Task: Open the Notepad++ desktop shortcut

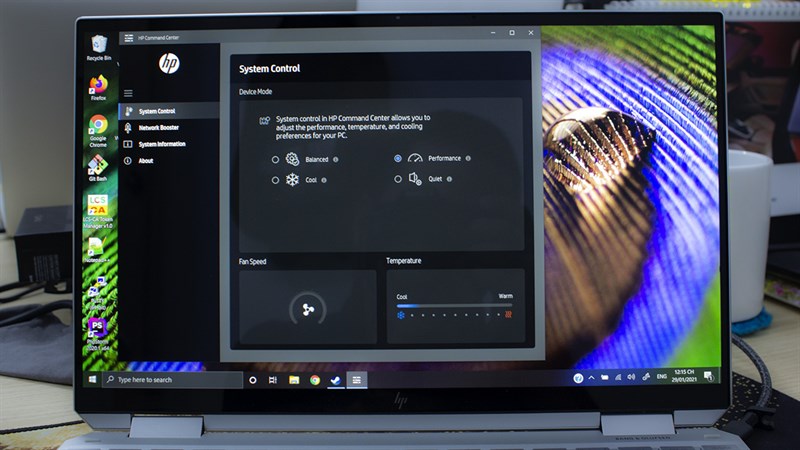Action: tap(96, 250)
